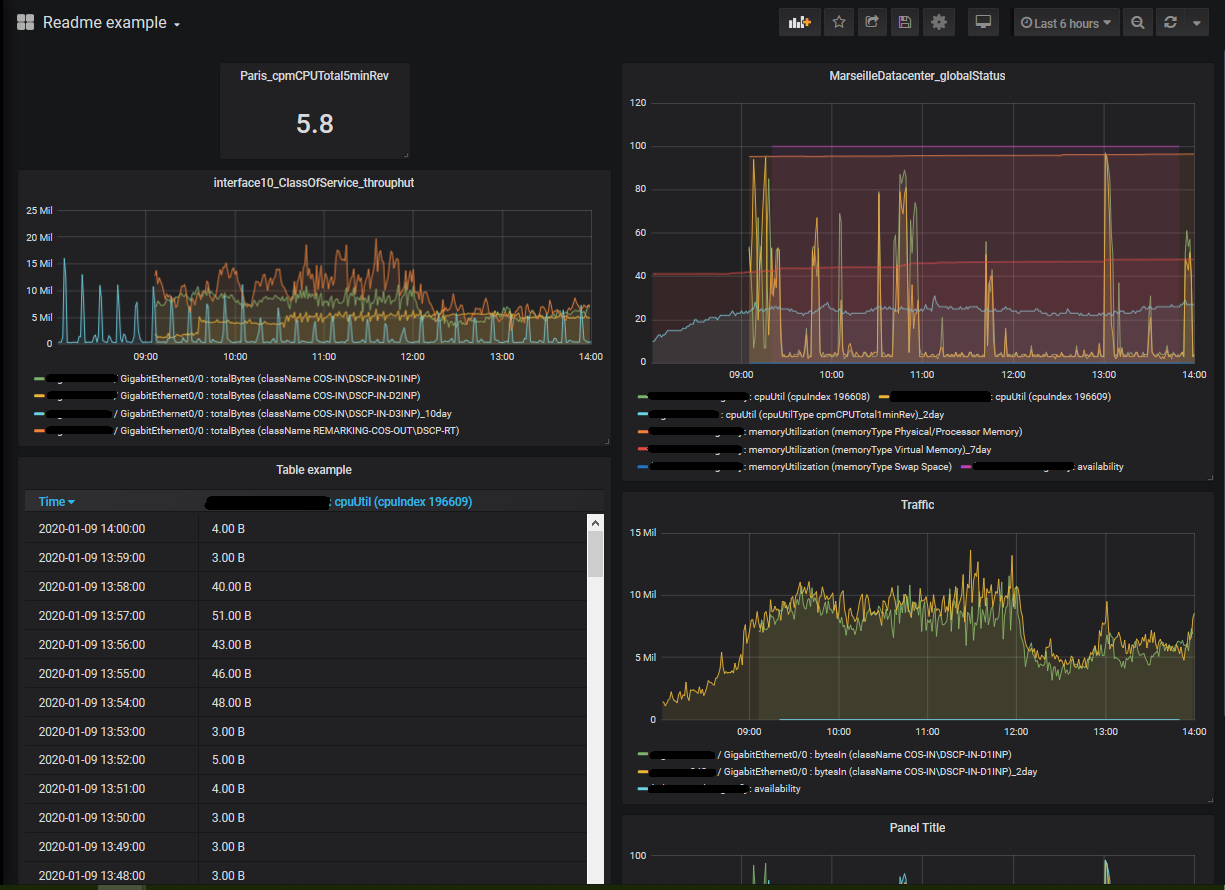The image size is (1225, 890).
Task: Refresh the dashboard
Action: pos(1170,22)
